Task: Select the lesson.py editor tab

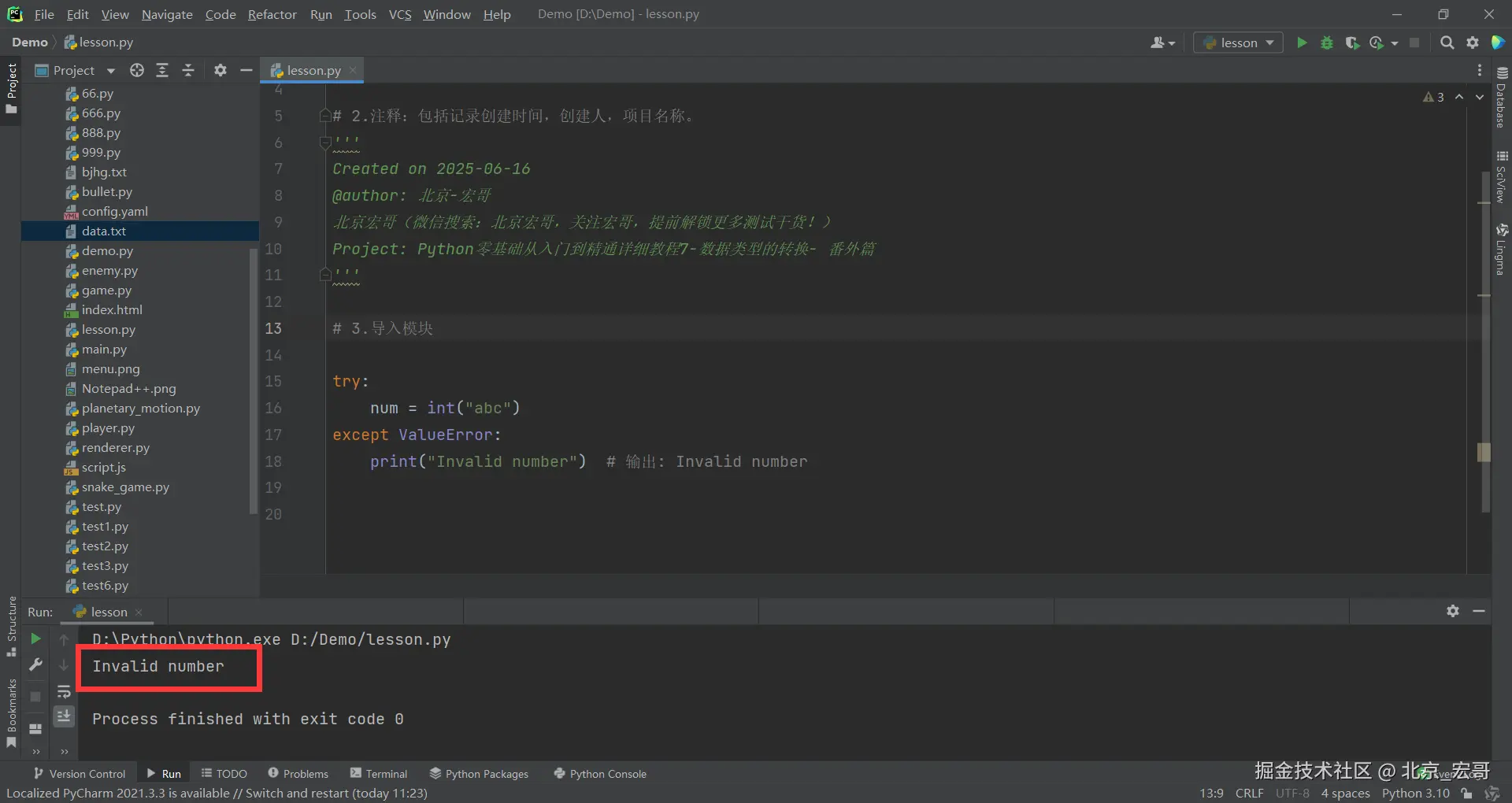Action: tap(313, 70)
